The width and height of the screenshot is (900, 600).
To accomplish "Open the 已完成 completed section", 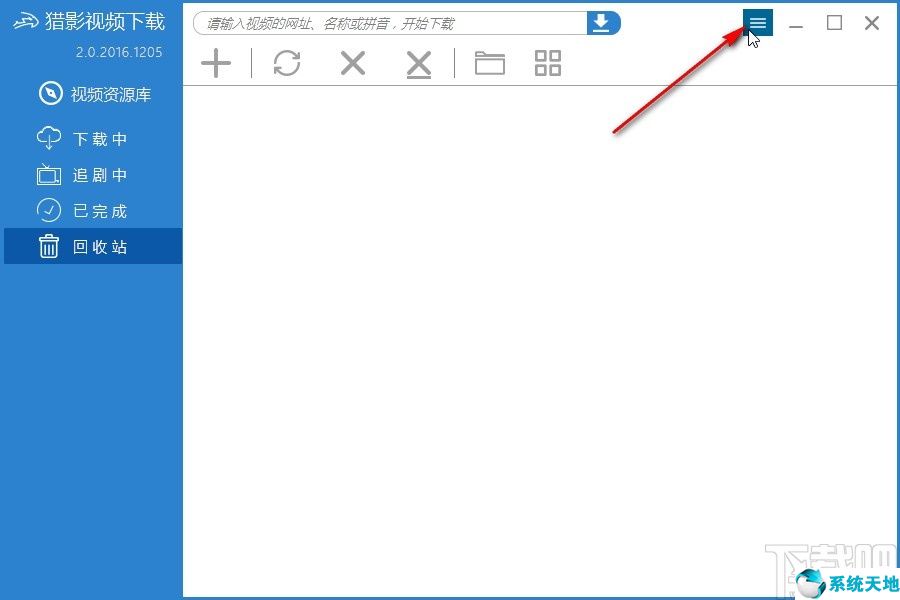I will pyautogui.click(x=82, y=211).
